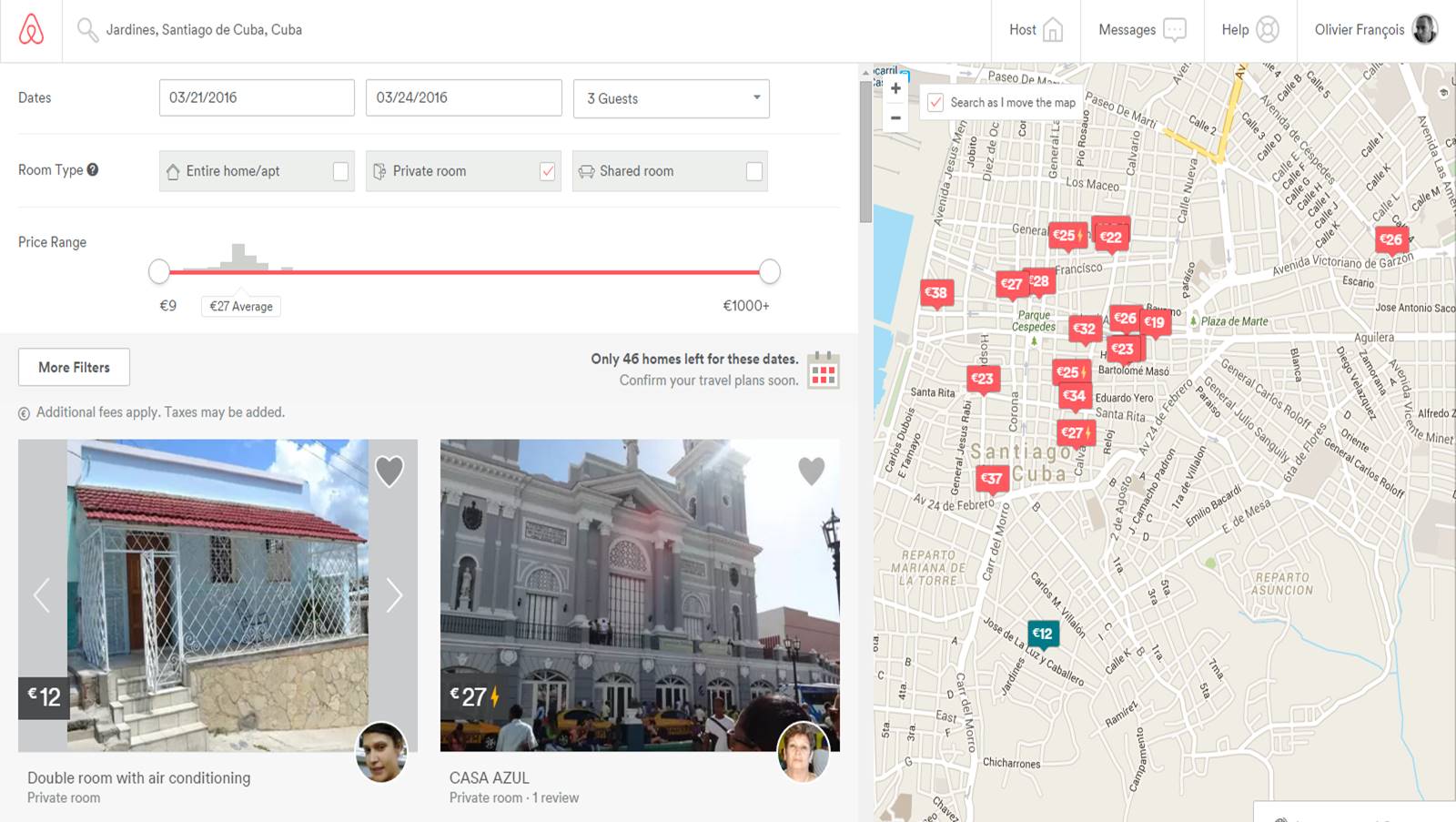Untick the Private room checkbox
This screenshot has height=822, width=1456.
[x=548, y=171]
